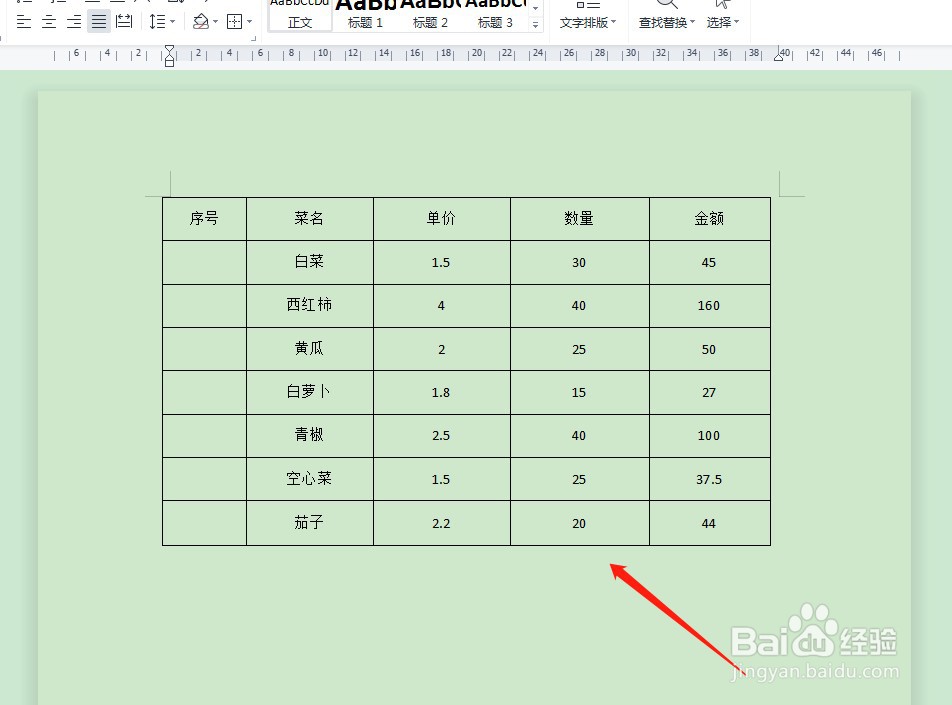The height and width of the screenshot is (705, 952).
Task: Click the center alignment icon
Action: coord(48,21)
